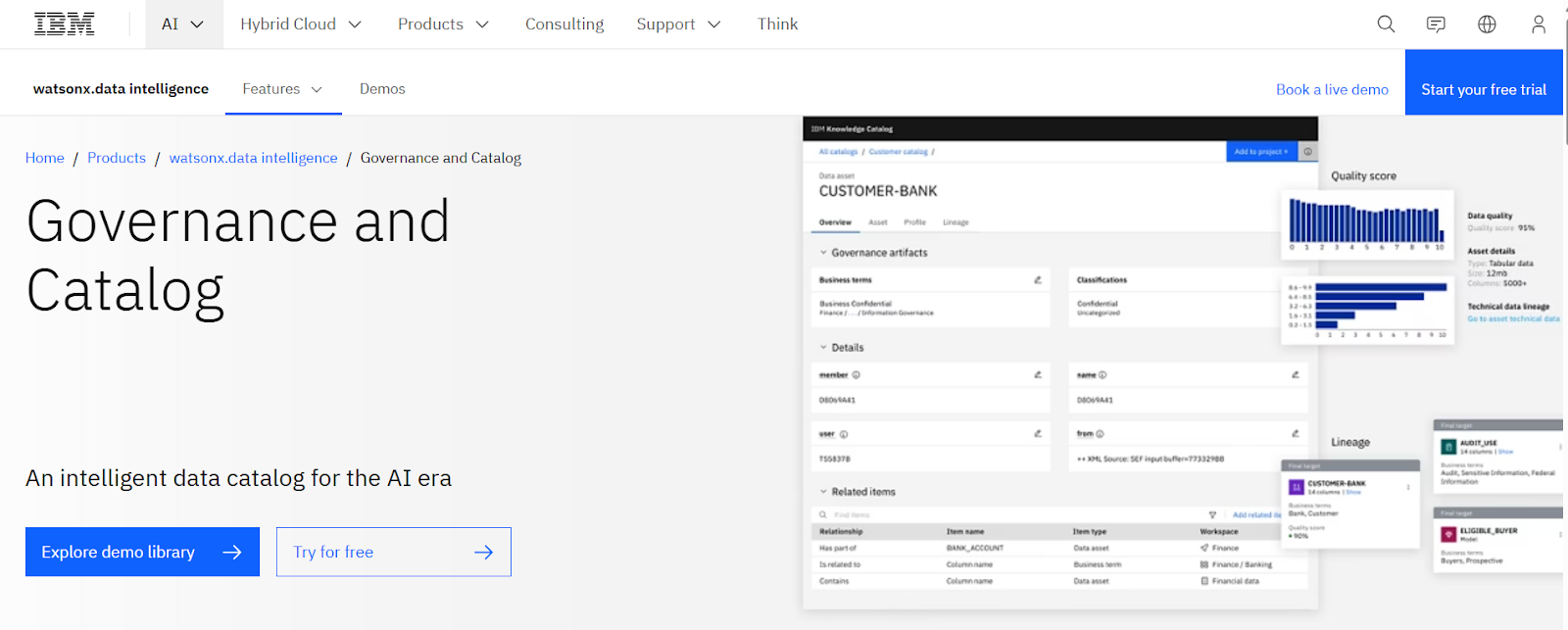Click edit pencil on member field

1037,375
